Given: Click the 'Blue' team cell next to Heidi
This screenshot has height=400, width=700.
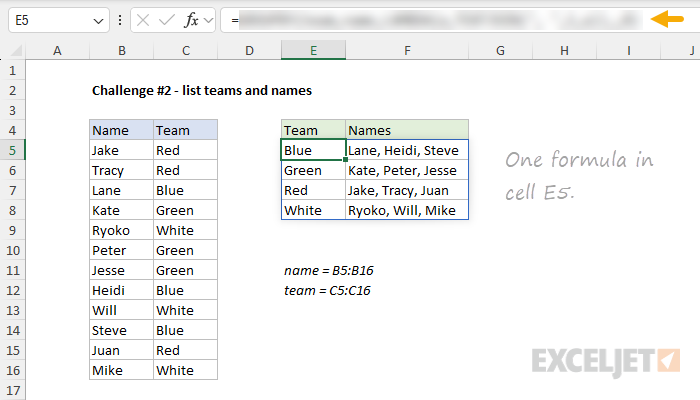Looking at the screenshot, I should 186,291.
